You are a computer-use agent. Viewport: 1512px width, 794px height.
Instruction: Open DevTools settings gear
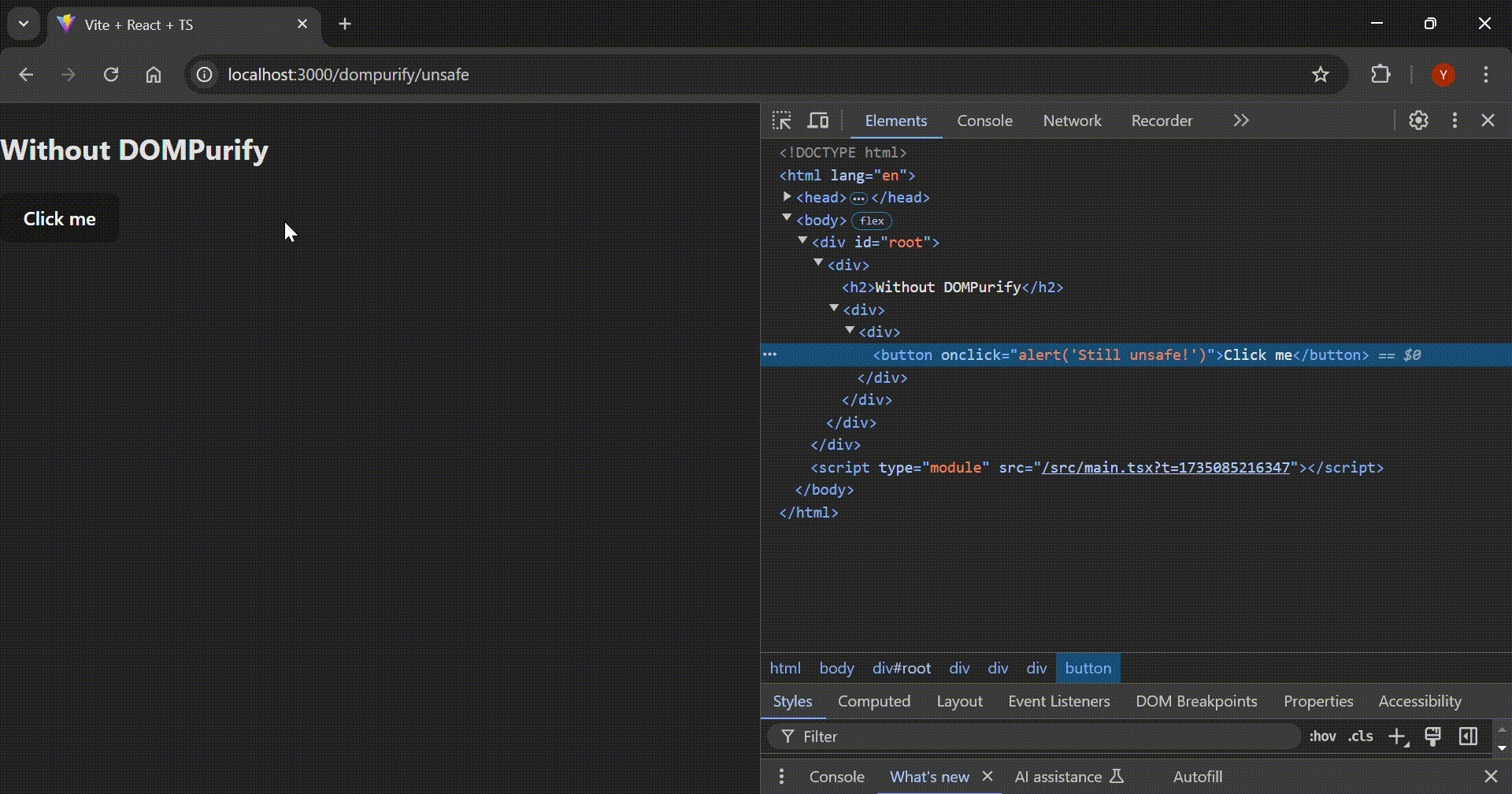(x=1418, y=121)
